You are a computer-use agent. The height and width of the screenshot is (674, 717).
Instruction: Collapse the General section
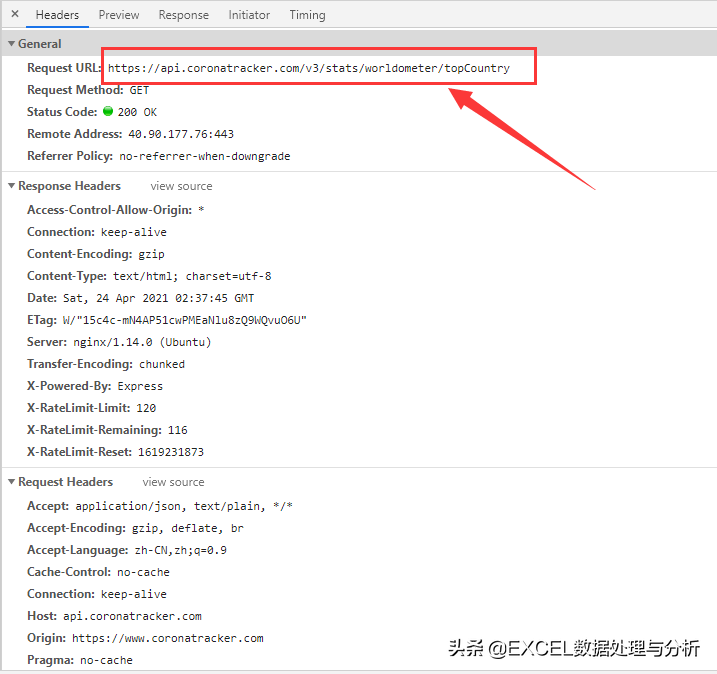(x=11, y=43)
